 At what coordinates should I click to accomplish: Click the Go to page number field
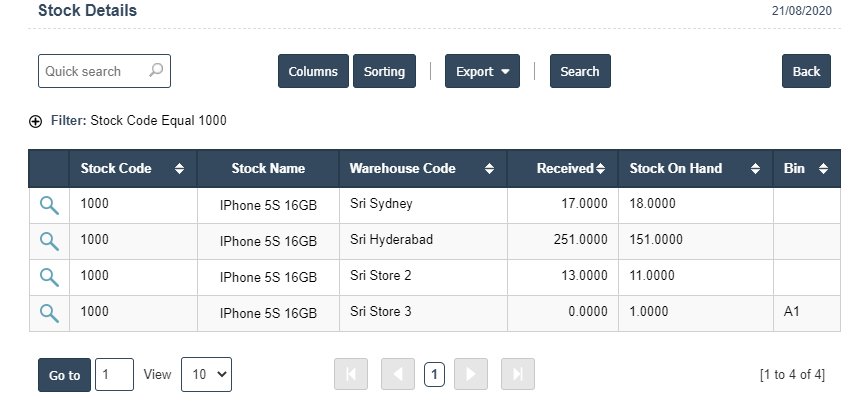coord(114,375)
